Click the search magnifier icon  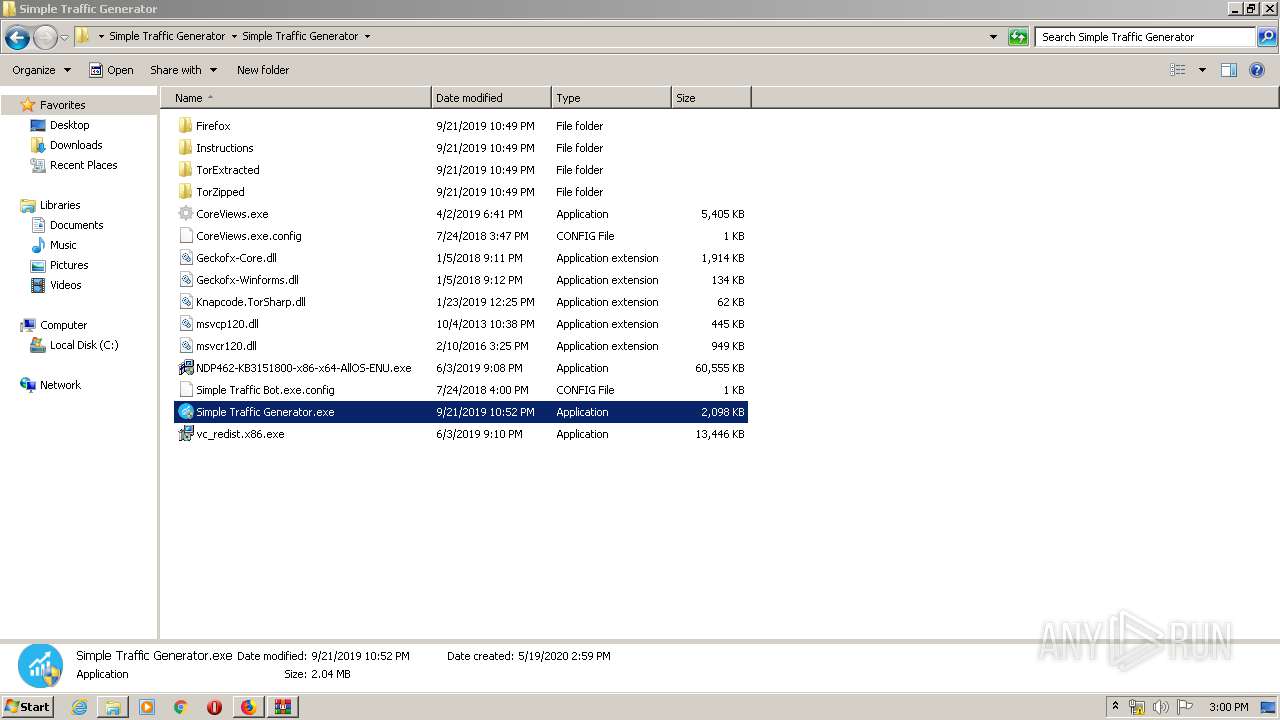click(1267, 37)
